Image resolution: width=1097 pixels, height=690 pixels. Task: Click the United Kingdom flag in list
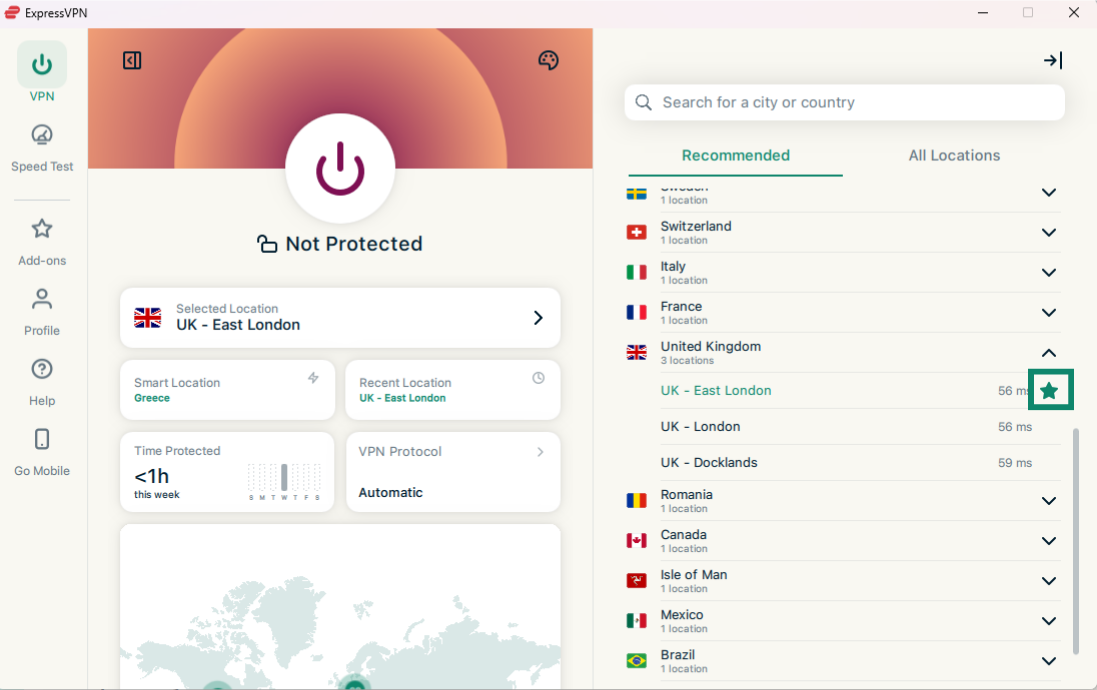pos(637,352)
